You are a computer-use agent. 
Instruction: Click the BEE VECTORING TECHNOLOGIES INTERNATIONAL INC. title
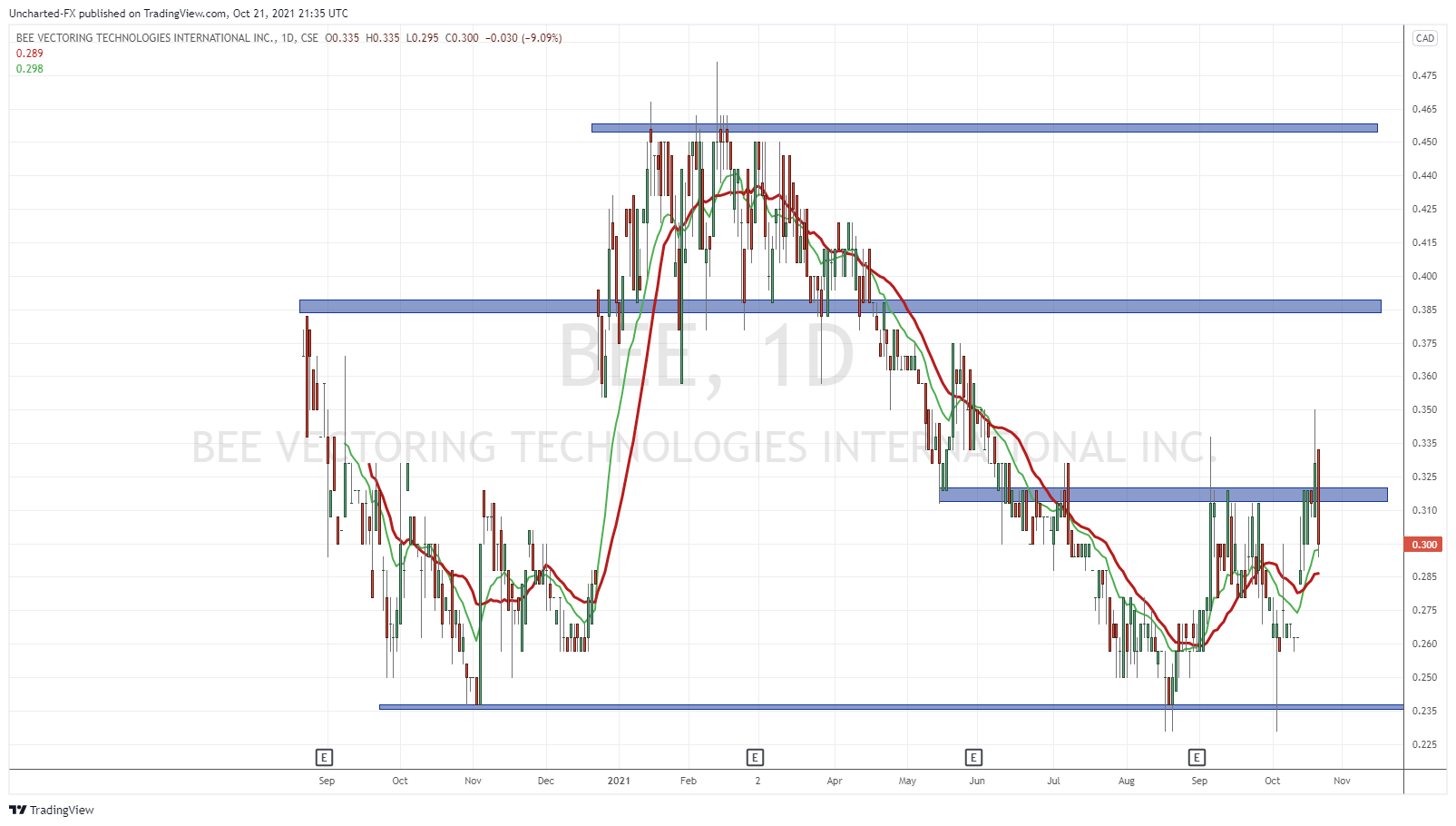[145, 38]
